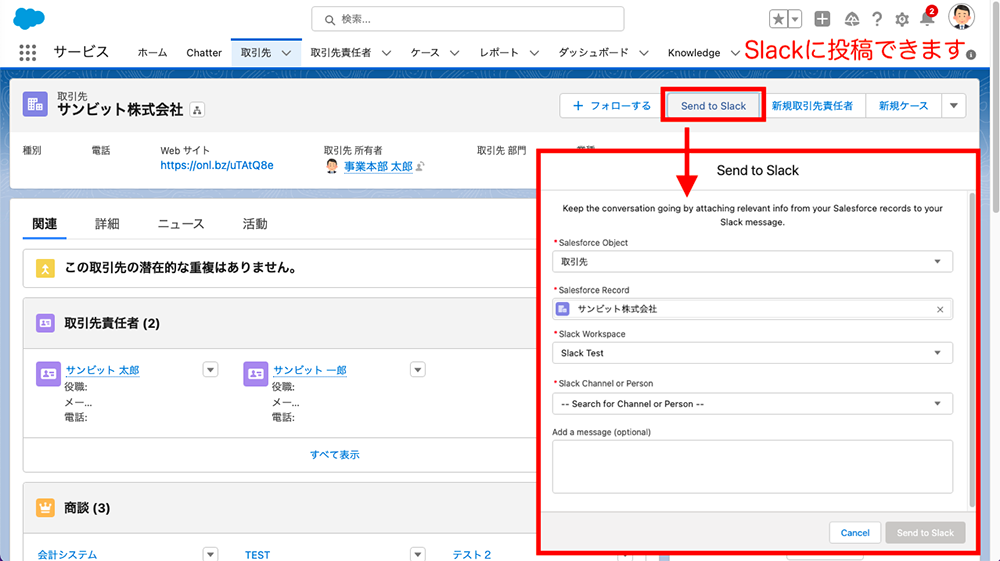1000x561 pixels.
Task: Open row actions for サンビット 太郎
Action: point(210,370)
